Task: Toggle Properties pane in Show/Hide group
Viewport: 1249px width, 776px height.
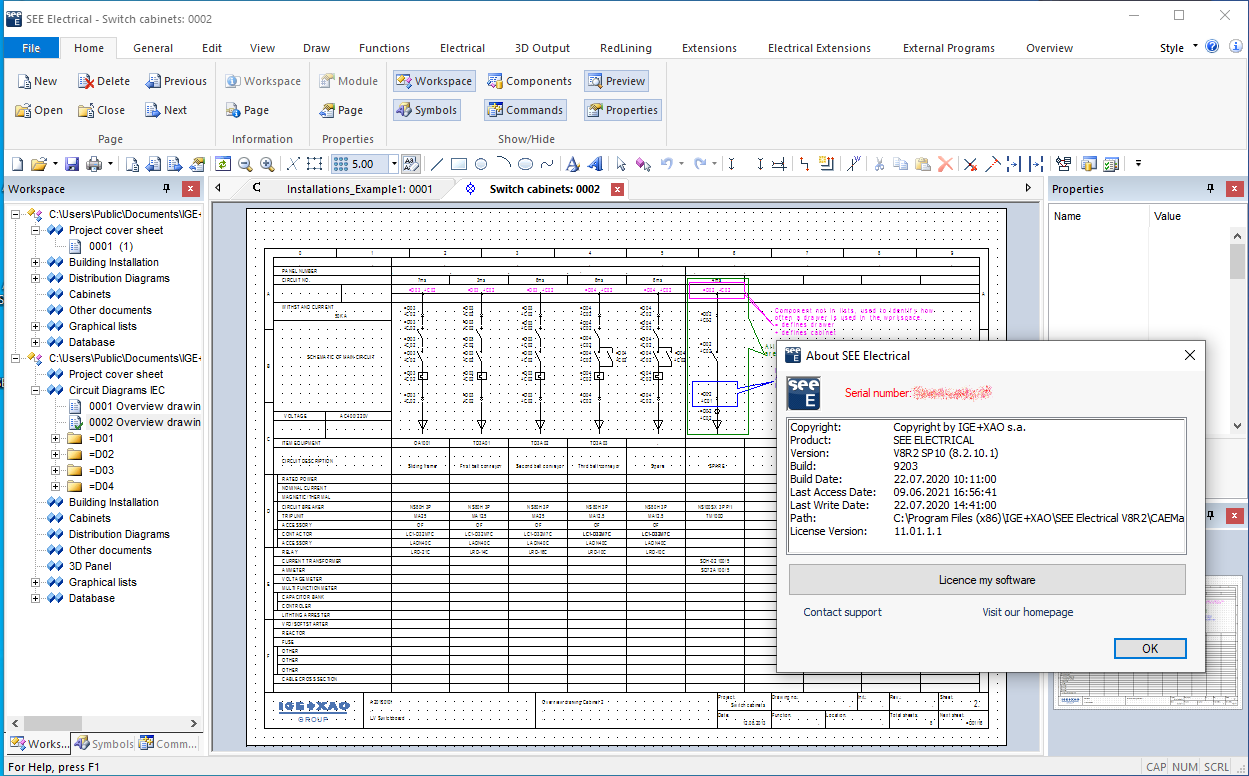Action: [x=622, y=110]
